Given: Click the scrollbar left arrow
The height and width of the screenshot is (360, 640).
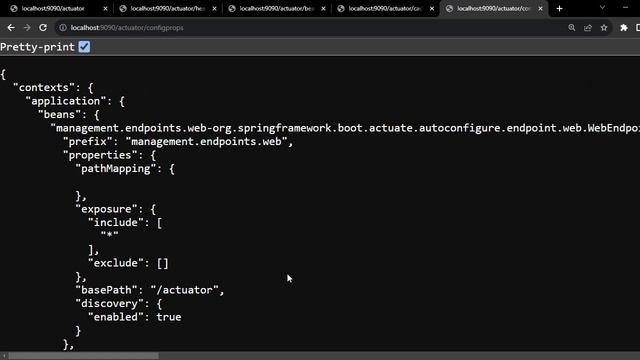Looking at the screenshot, I should tap(4, 356).
